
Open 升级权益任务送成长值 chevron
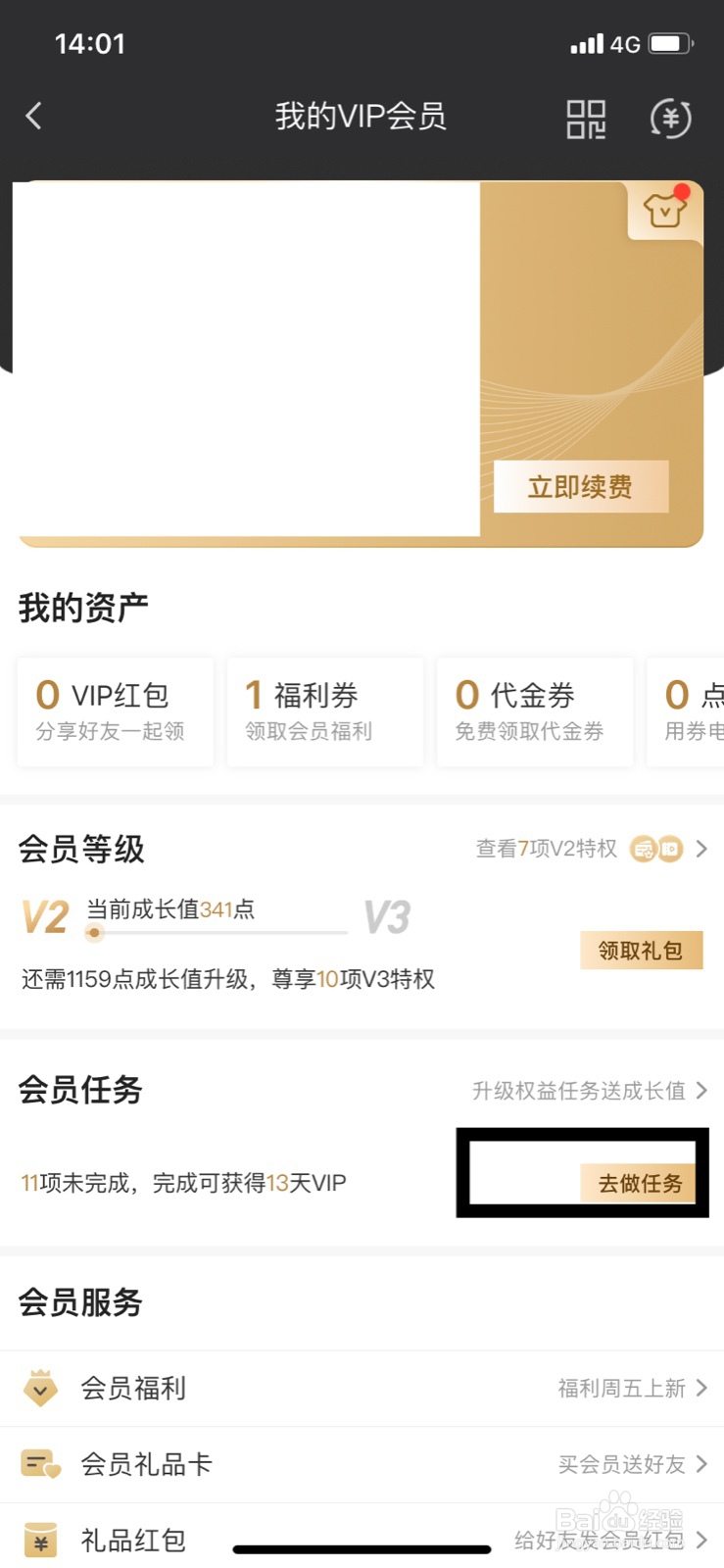[701, 1090]
